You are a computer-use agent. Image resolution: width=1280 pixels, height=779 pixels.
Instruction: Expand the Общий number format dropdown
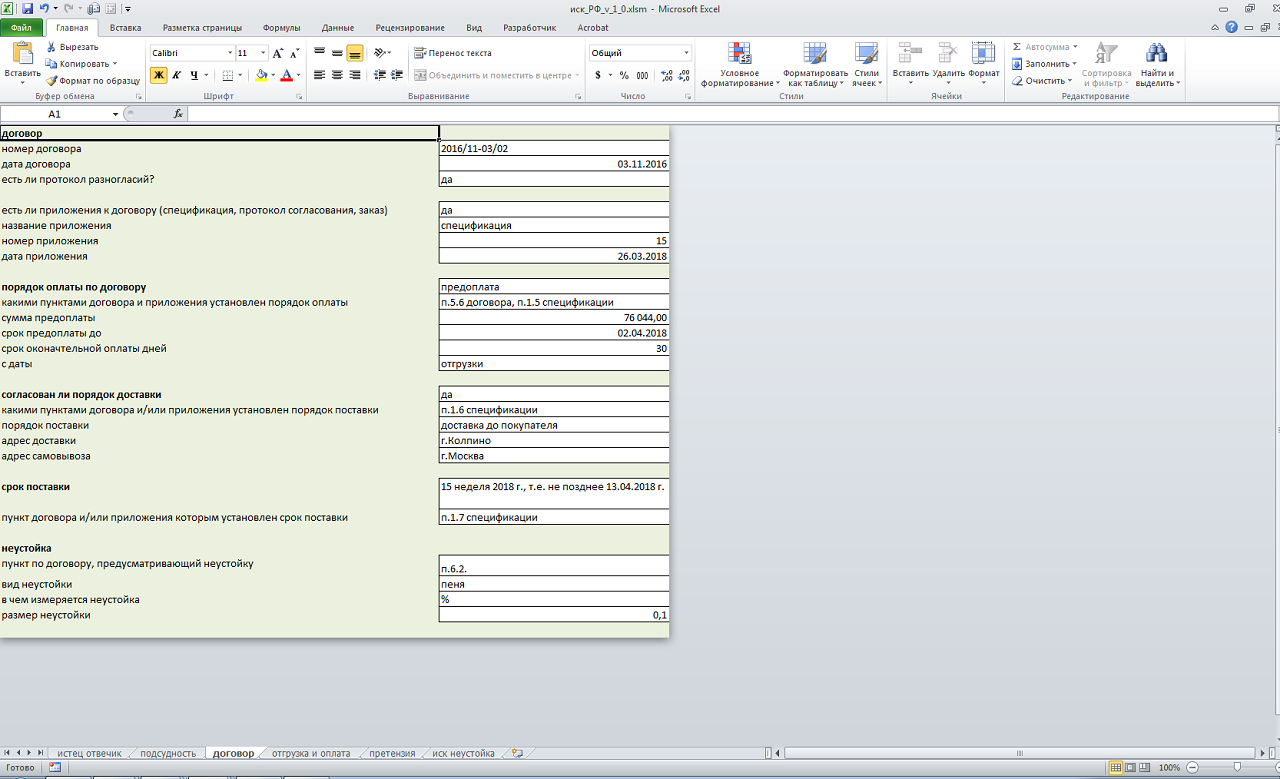(x=686, y=53)
